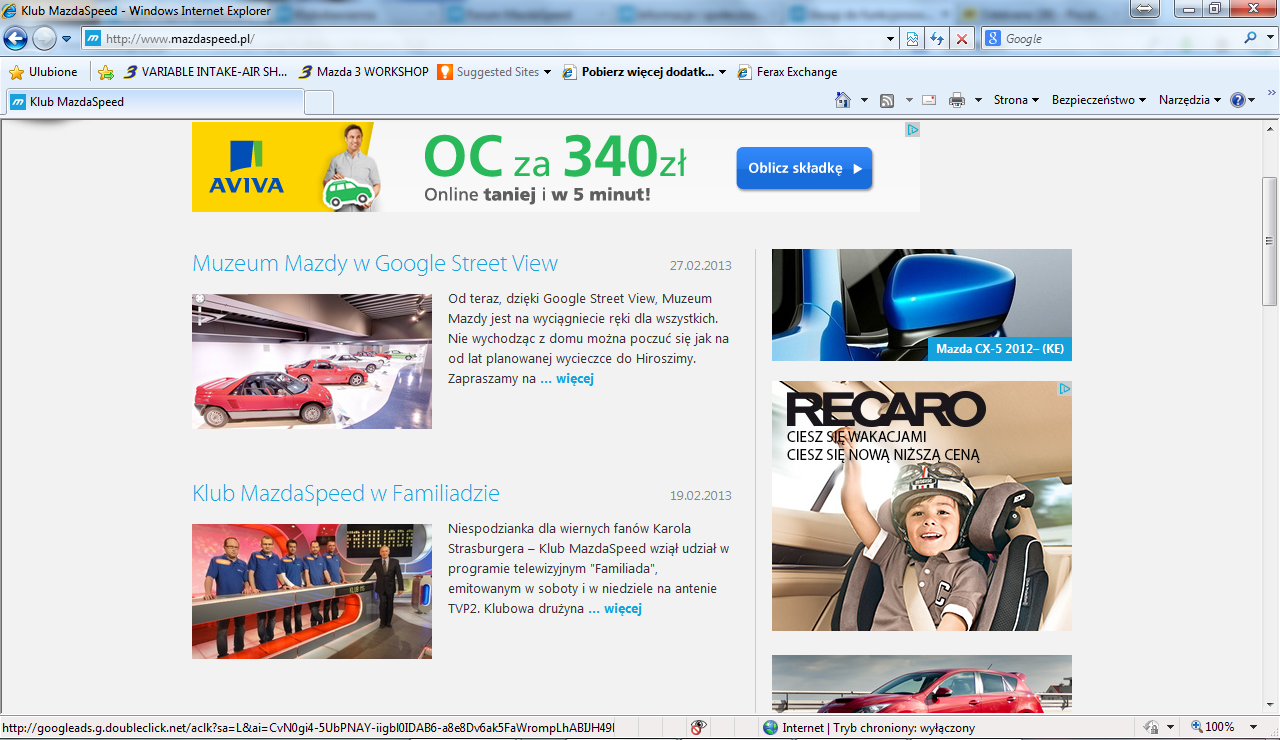
Task: Click the InPrivate Filtering icon in status bar
Action: click(x=698, y=728)
